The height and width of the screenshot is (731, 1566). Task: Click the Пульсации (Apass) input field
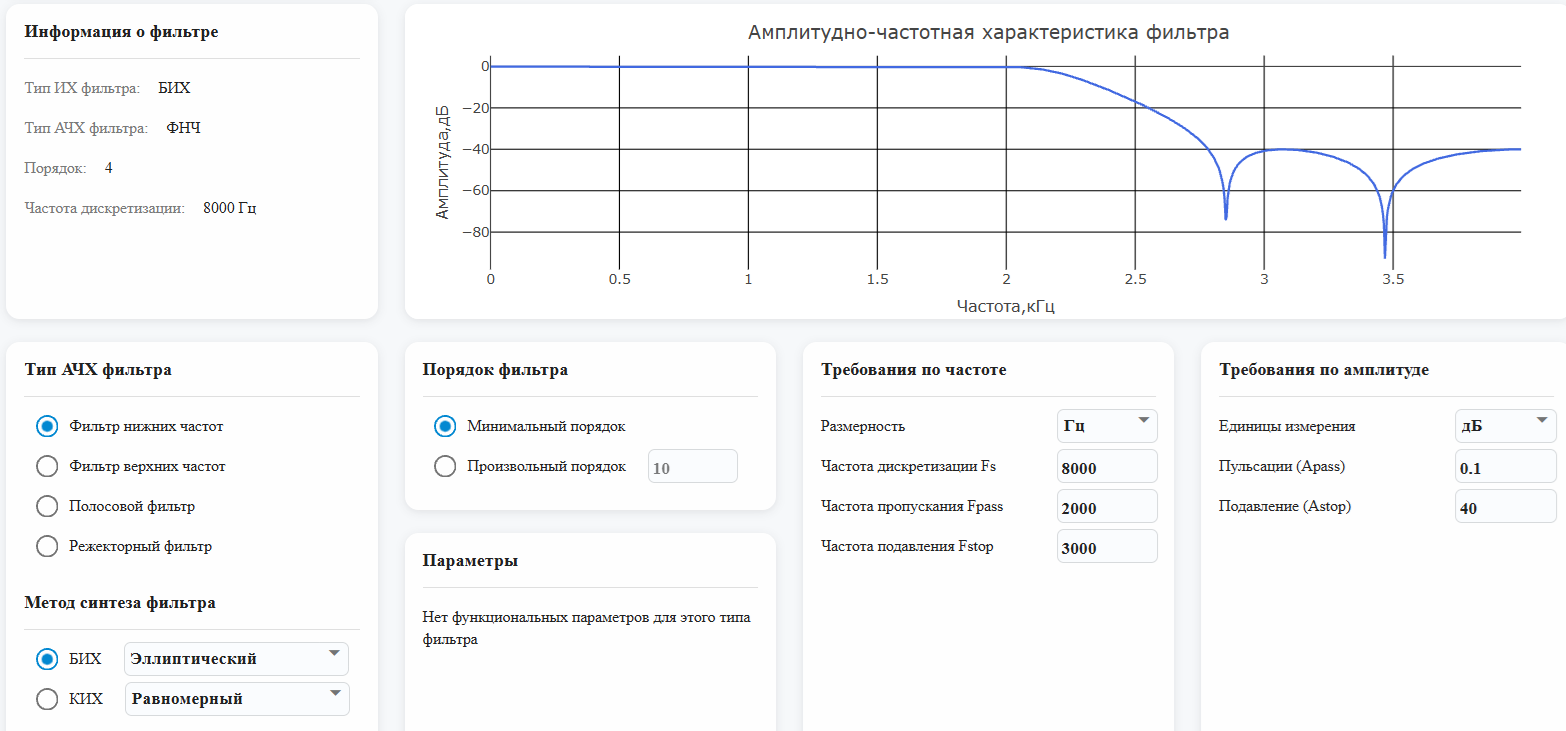pos(1504,467)
